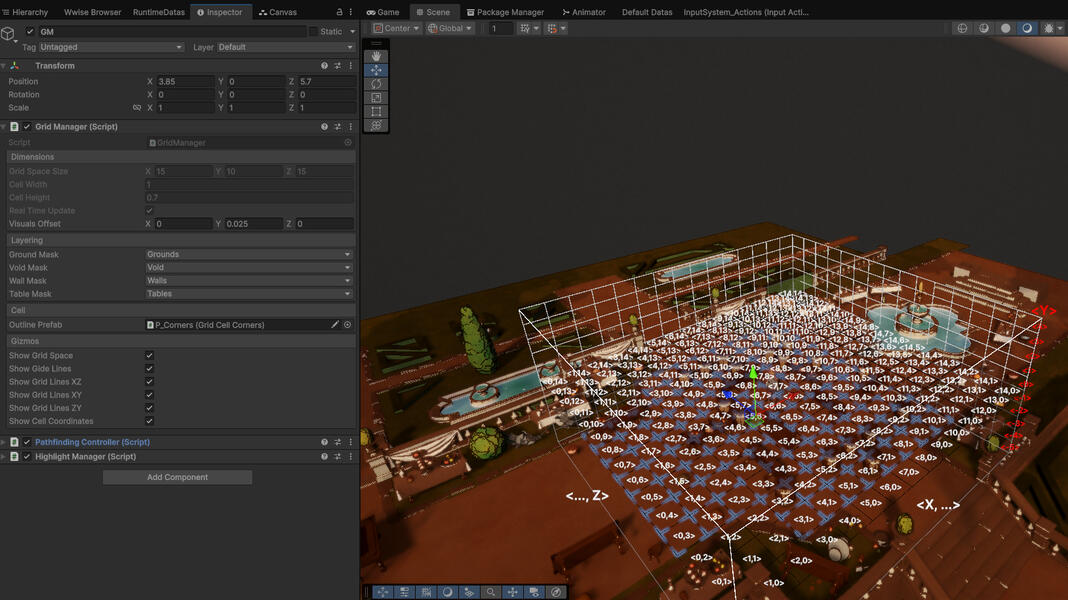Click the eye icon in Scene view bottom toolbar
The image size is (1068, 600).
[x=535, y=591]
